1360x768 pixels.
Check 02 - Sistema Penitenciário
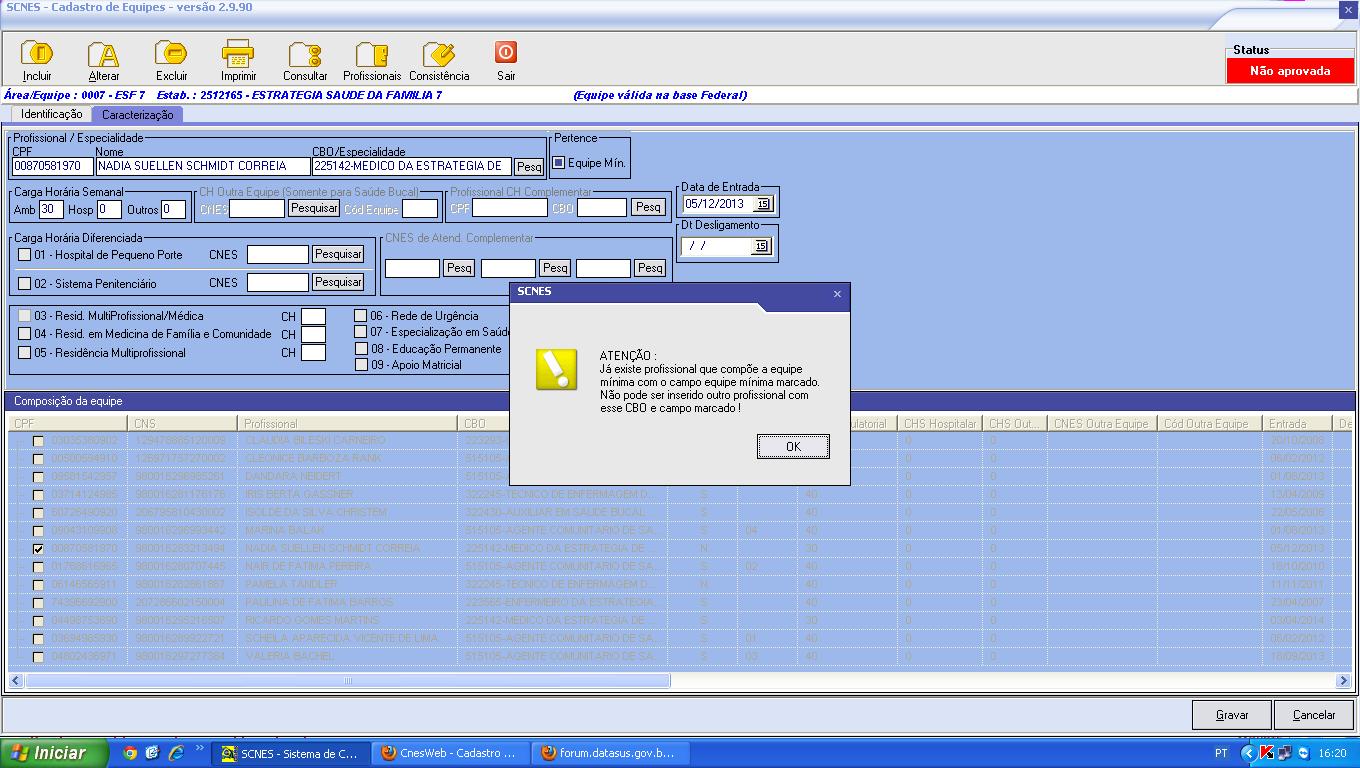pyautogui.click(x=25, y=284)
